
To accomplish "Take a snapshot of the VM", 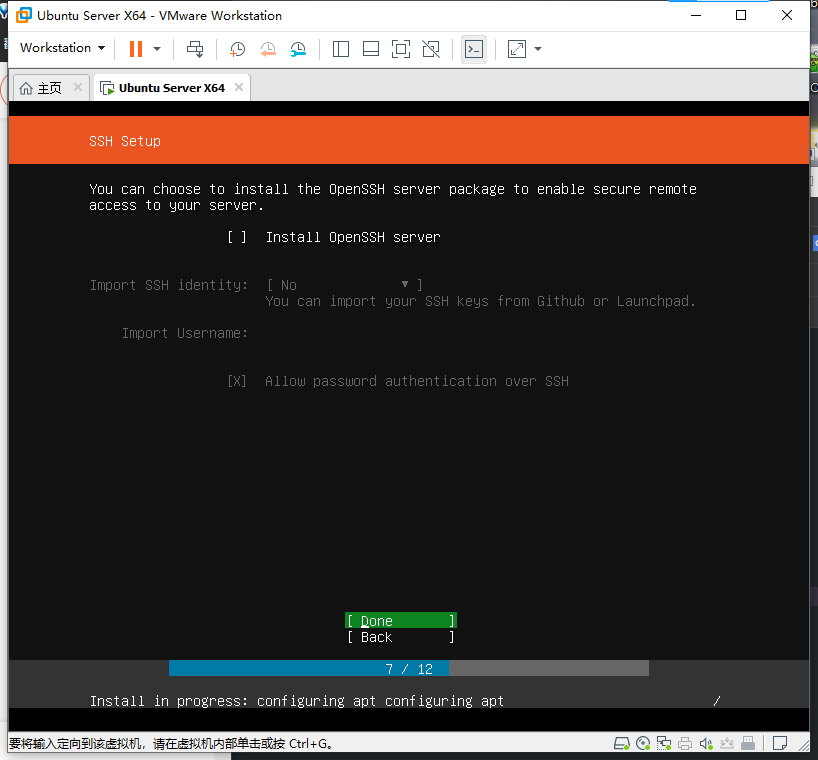I will (x=237, y=49).
